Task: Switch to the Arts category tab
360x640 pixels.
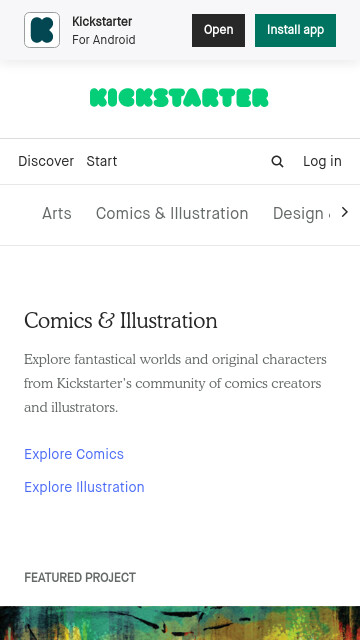Action: click(x=57, y=213)
